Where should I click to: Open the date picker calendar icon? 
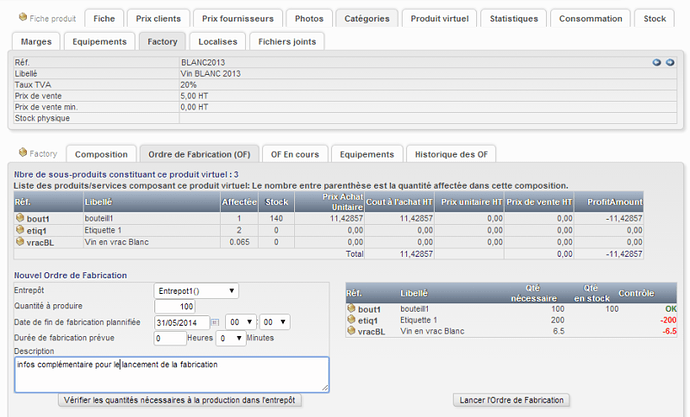pyautogui.click(x=215, y=323)
